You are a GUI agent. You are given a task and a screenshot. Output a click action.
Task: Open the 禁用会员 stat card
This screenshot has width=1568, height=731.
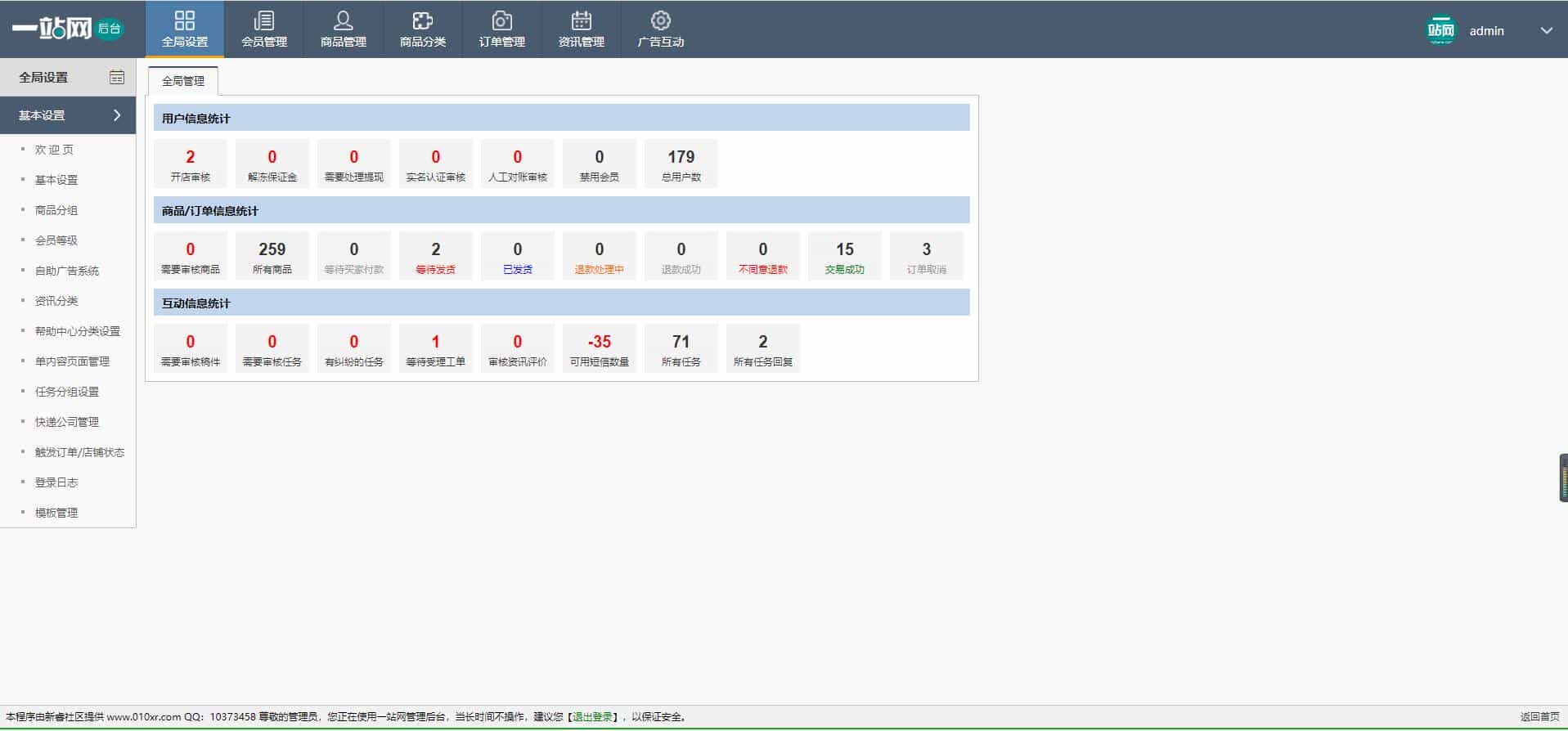pyautogui.click(x=600, y=164)
